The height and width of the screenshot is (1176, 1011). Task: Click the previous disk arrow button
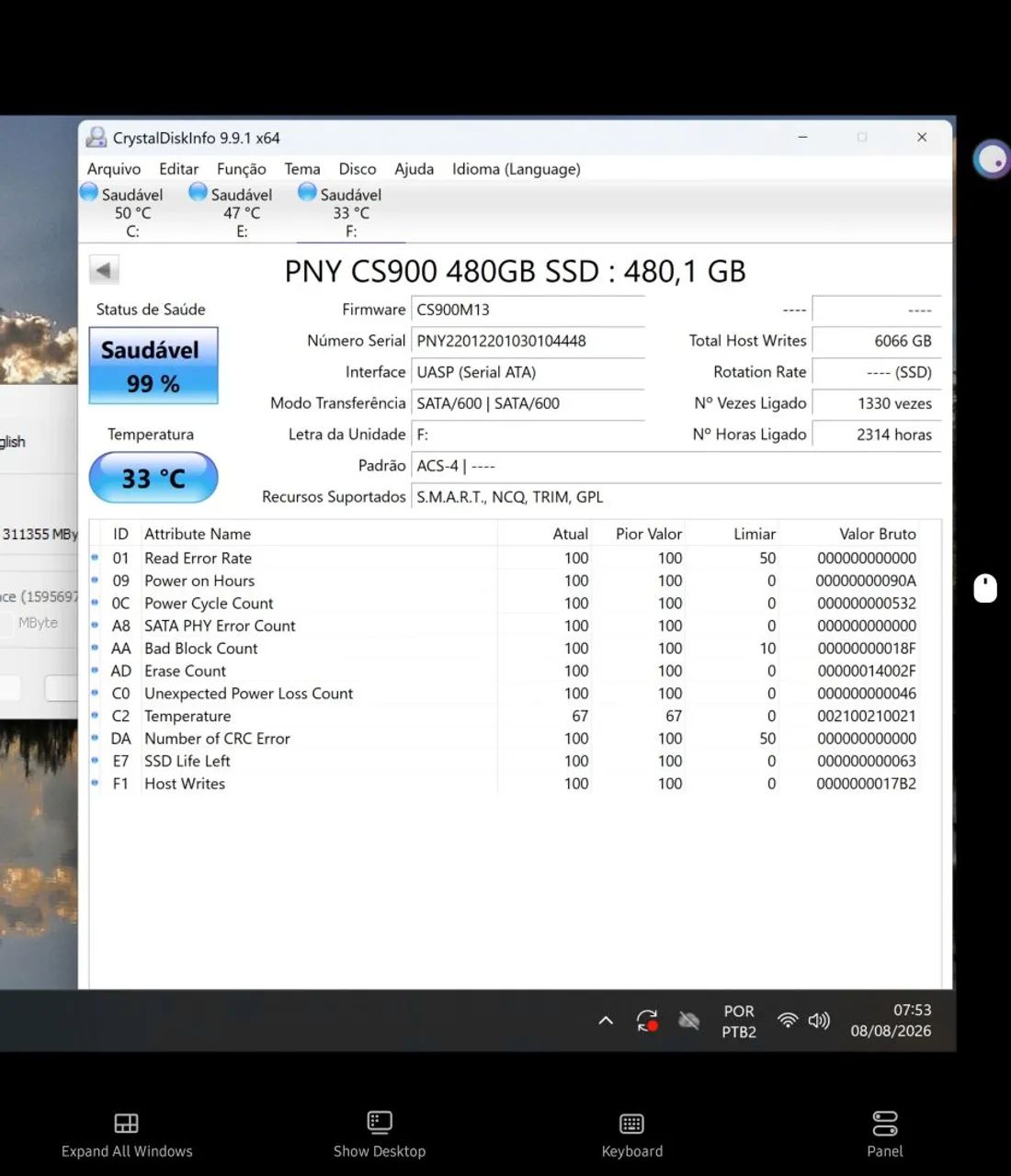coord(104,270)
